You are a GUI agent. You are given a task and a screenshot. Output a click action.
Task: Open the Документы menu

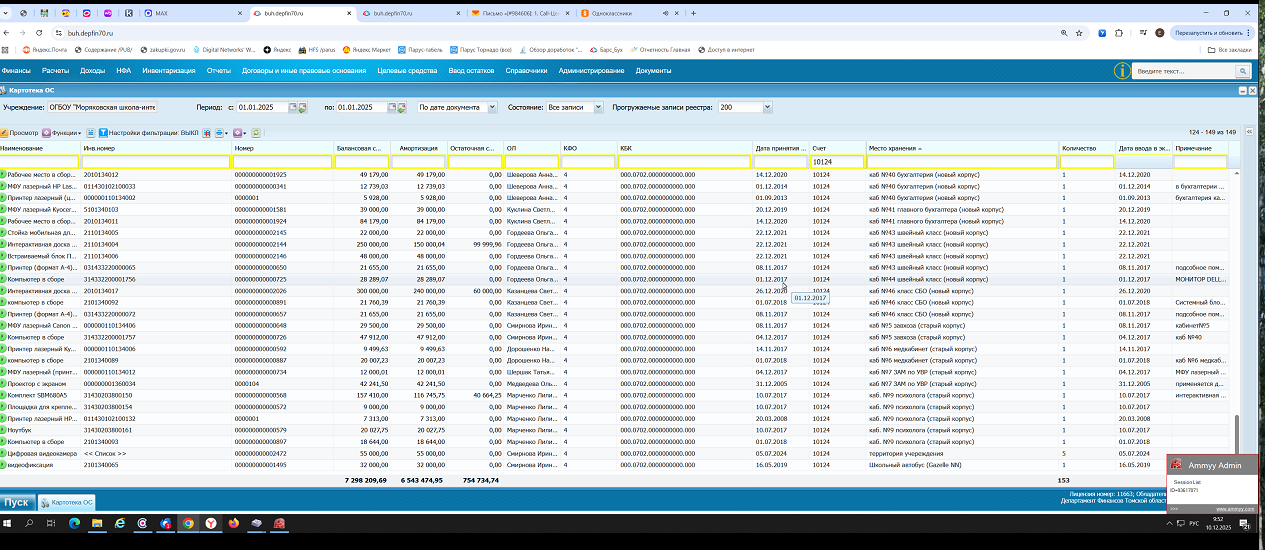point(653,71)
